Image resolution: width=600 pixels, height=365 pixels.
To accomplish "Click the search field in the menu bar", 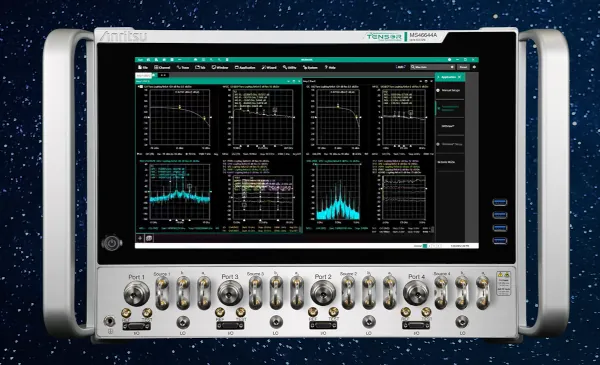I will point(432,67).
